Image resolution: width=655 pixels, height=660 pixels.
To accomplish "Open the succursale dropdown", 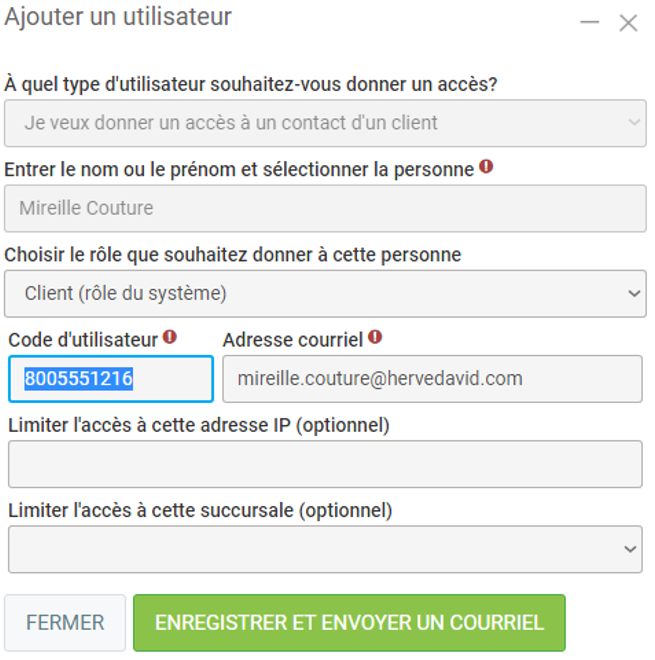I will pos(325,549).
